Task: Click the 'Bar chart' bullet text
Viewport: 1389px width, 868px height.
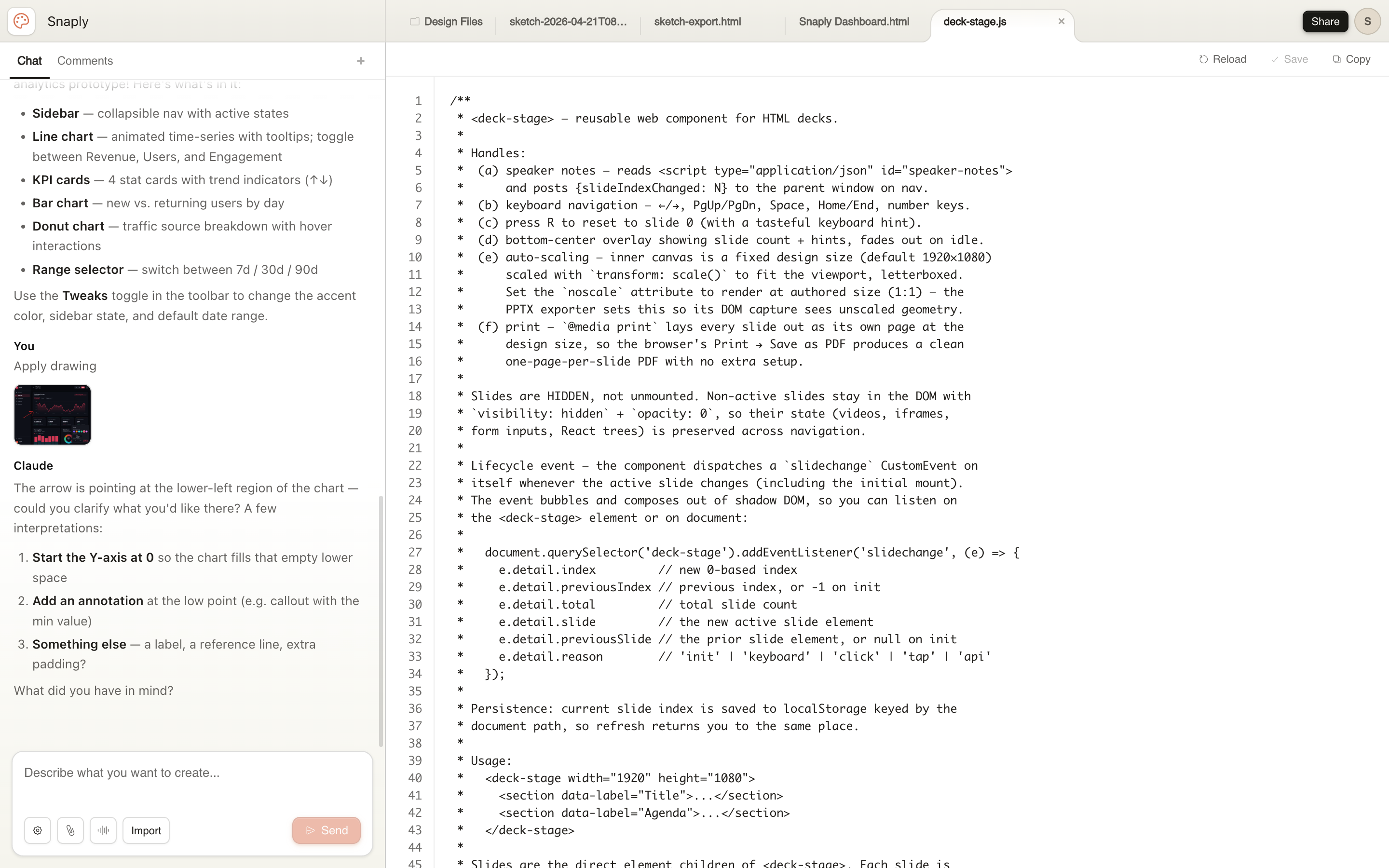Action: (x=60, y=203)
